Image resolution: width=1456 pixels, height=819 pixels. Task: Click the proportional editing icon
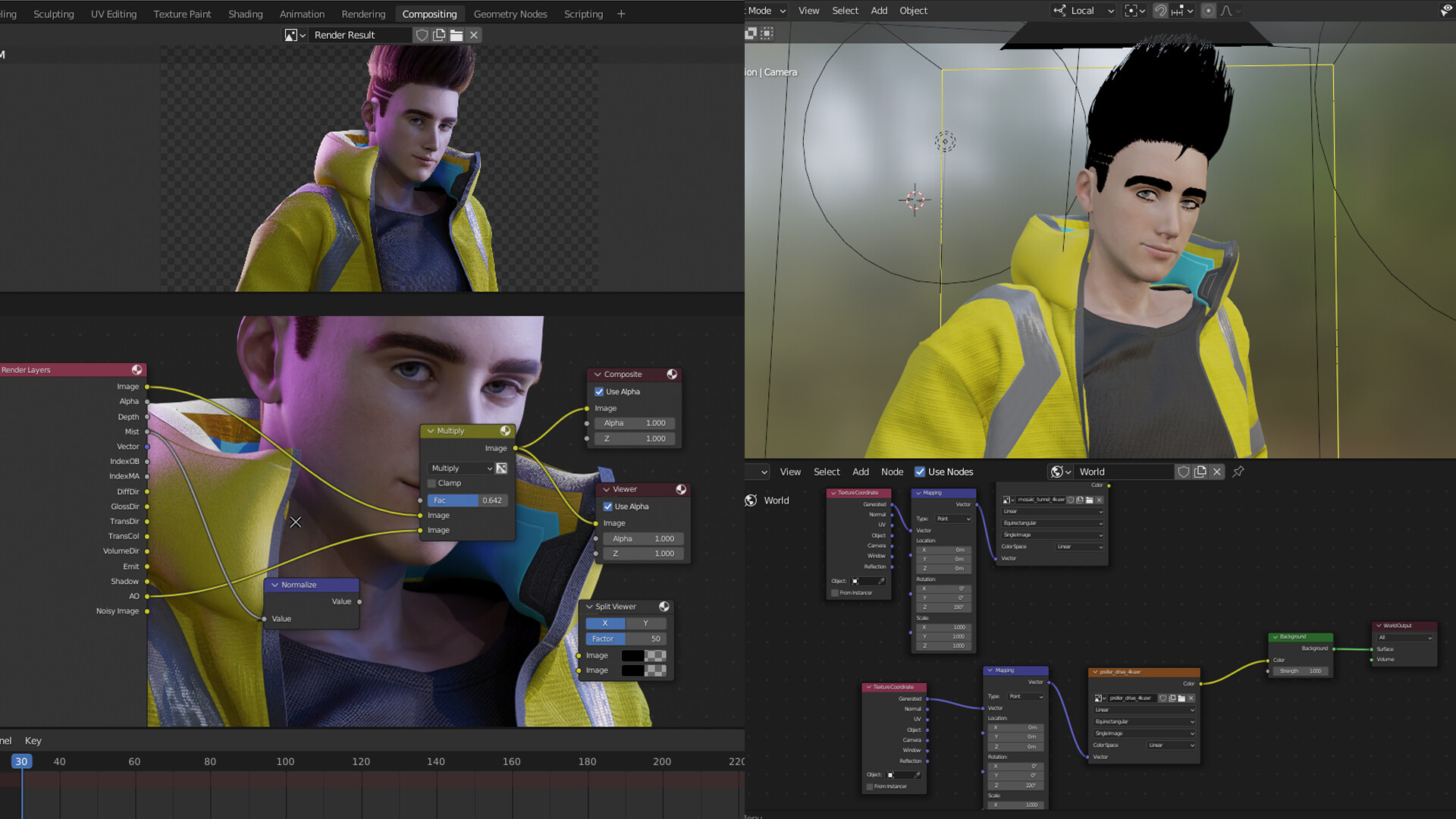click(1209, 11)
